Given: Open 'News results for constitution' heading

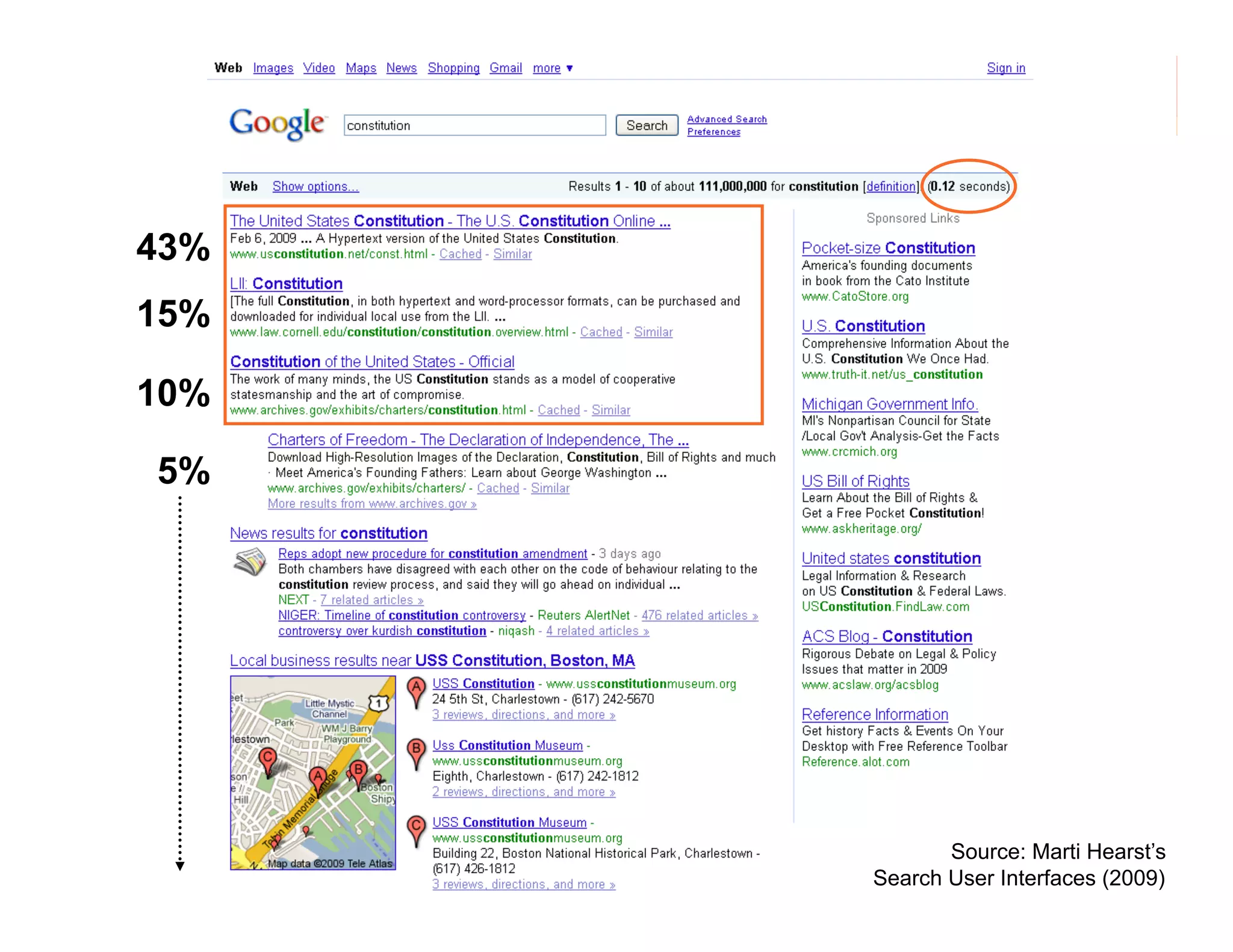Looking at the screenshot, I should click(329, 533).
